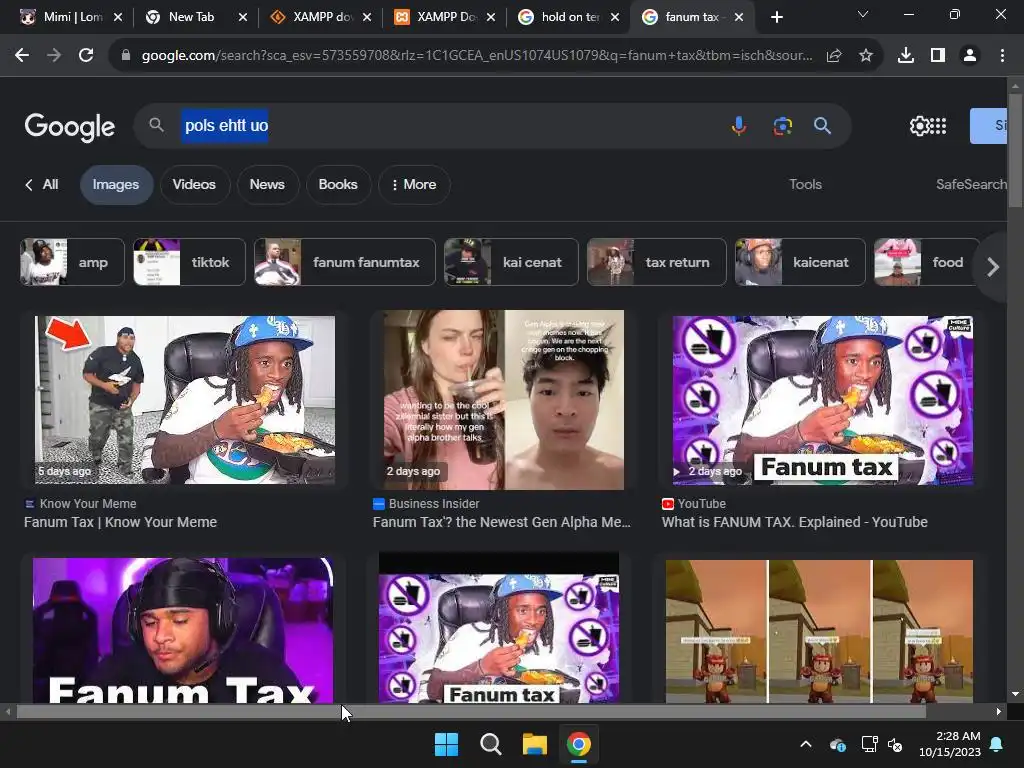Click the partly visible blue Sign in button

(x=988, y=125)
